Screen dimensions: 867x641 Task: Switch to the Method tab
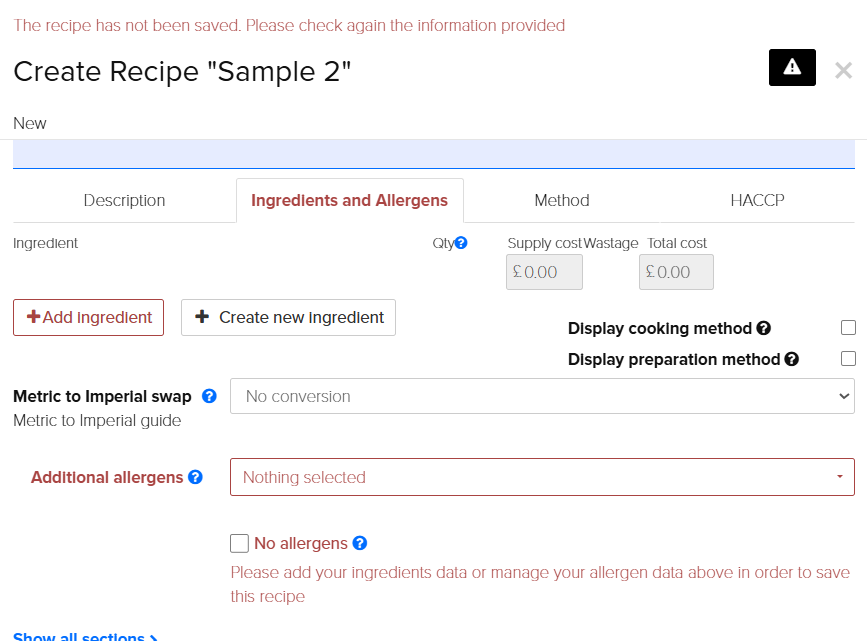click(561, 200)
